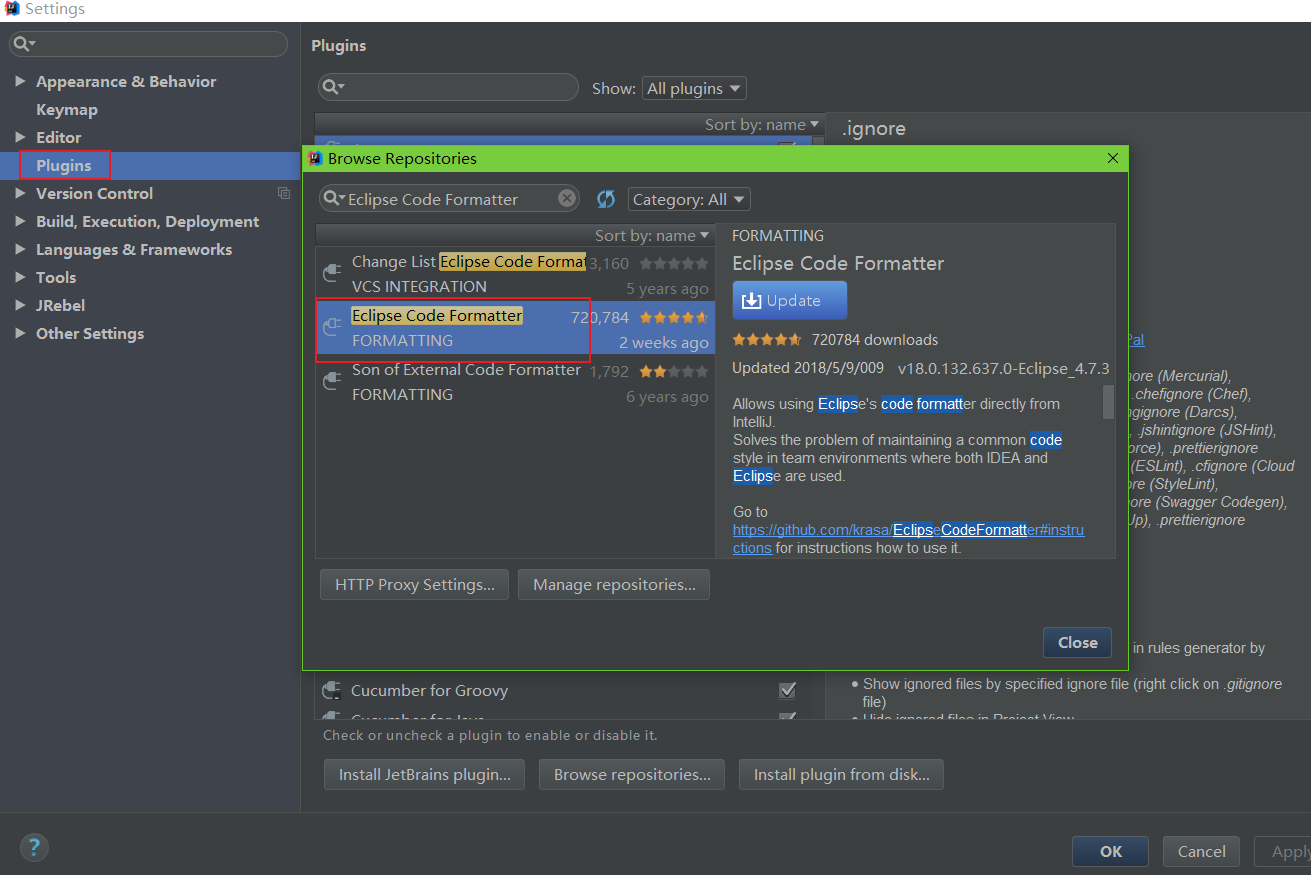
Task: Expand Languages & Frameworks node
Action: [20, 249]
